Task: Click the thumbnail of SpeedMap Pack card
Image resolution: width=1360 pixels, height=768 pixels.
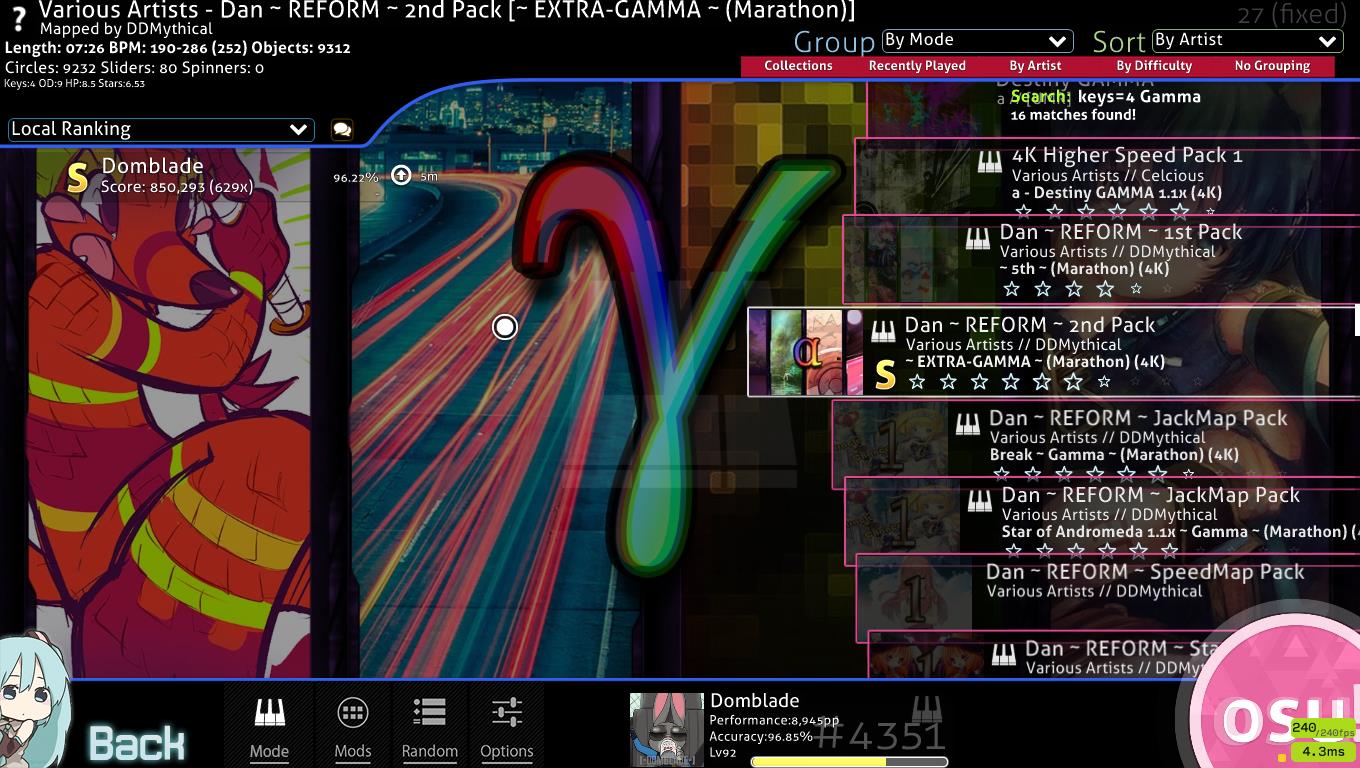Action: click(x=916, y=598)
